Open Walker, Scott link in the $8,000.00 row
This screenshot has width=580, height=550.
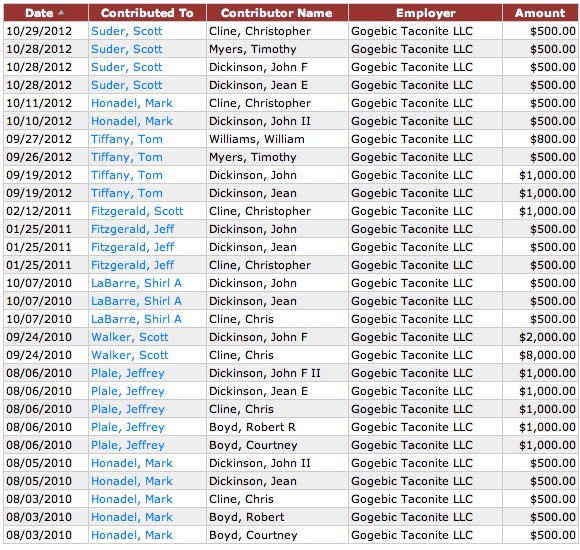[129, 355]
